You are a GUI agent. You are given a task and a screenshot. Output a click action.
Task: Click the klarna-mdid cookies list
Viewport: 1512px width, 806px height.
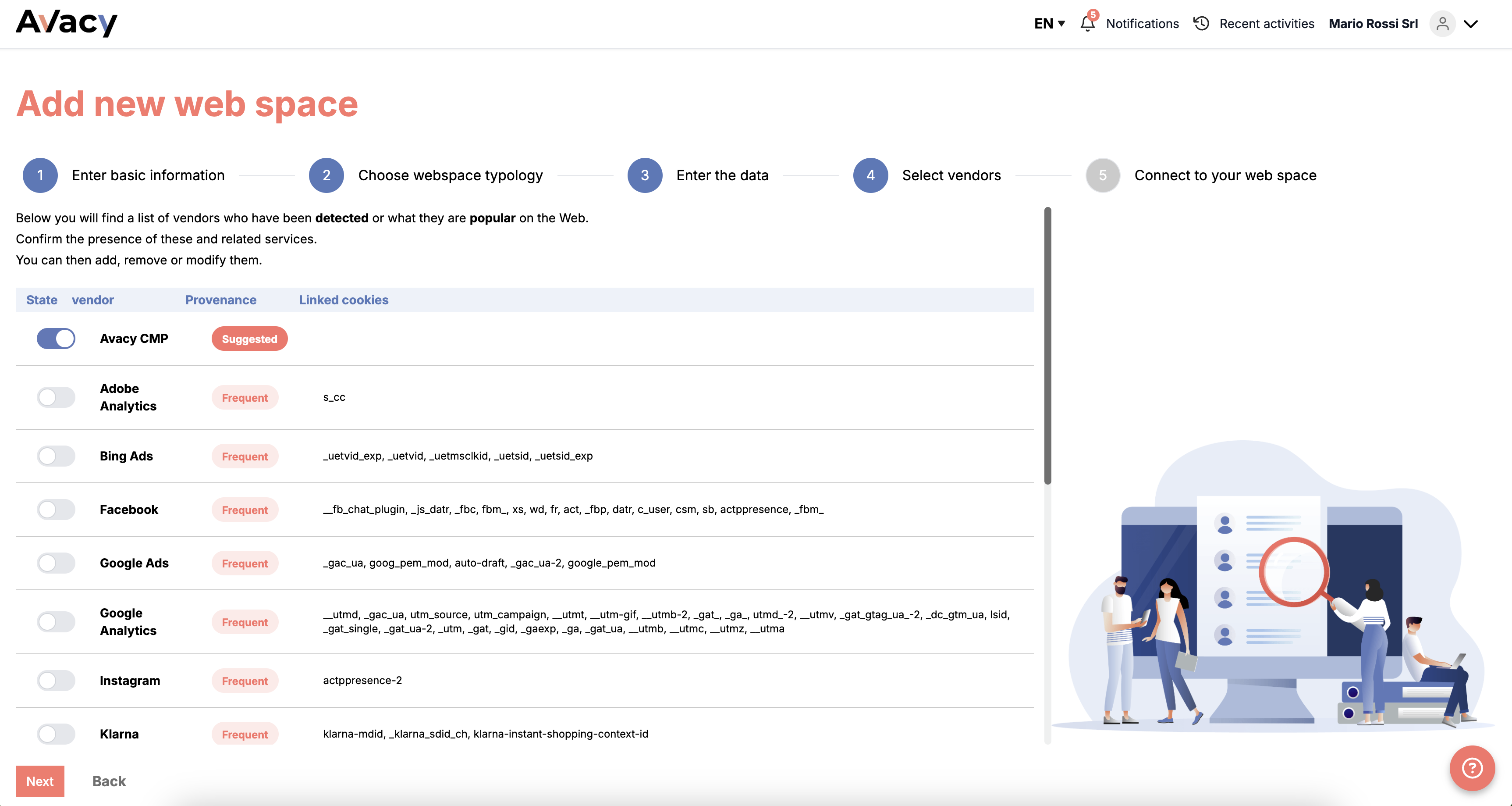tap(486, 734)
